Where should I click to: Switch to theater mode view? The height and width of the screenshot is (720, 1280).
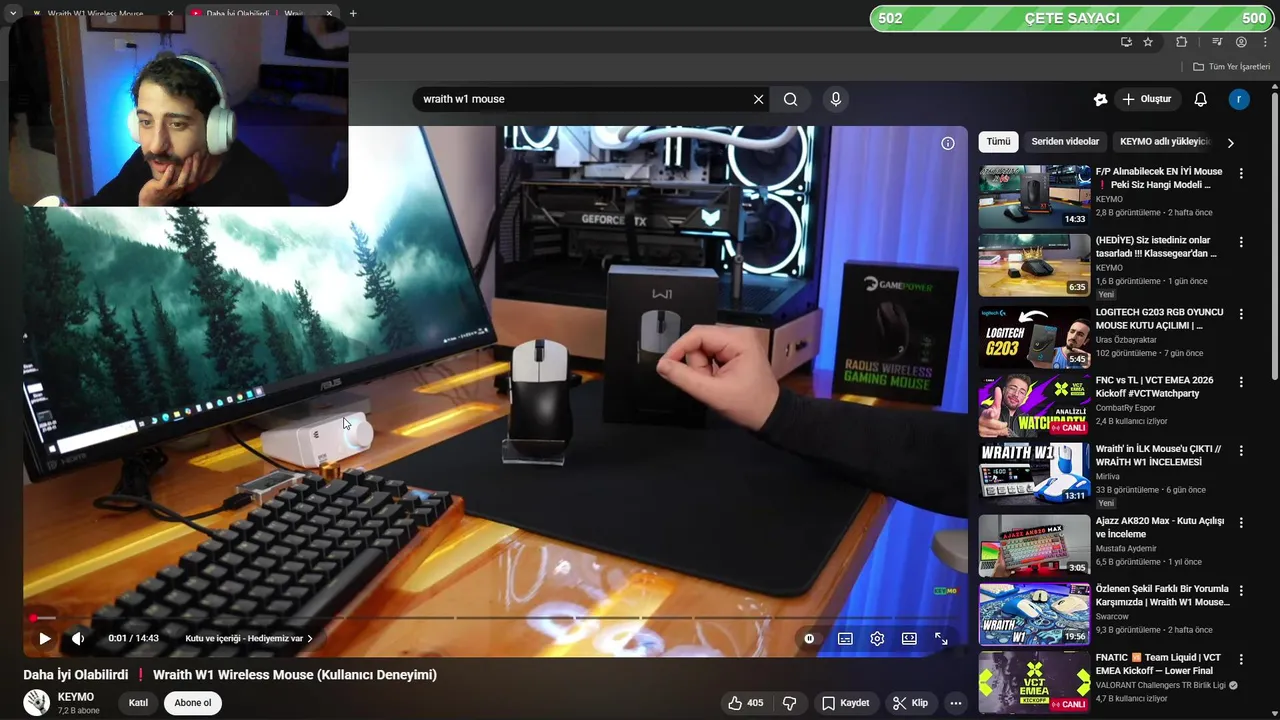click(x=909, y=638)
